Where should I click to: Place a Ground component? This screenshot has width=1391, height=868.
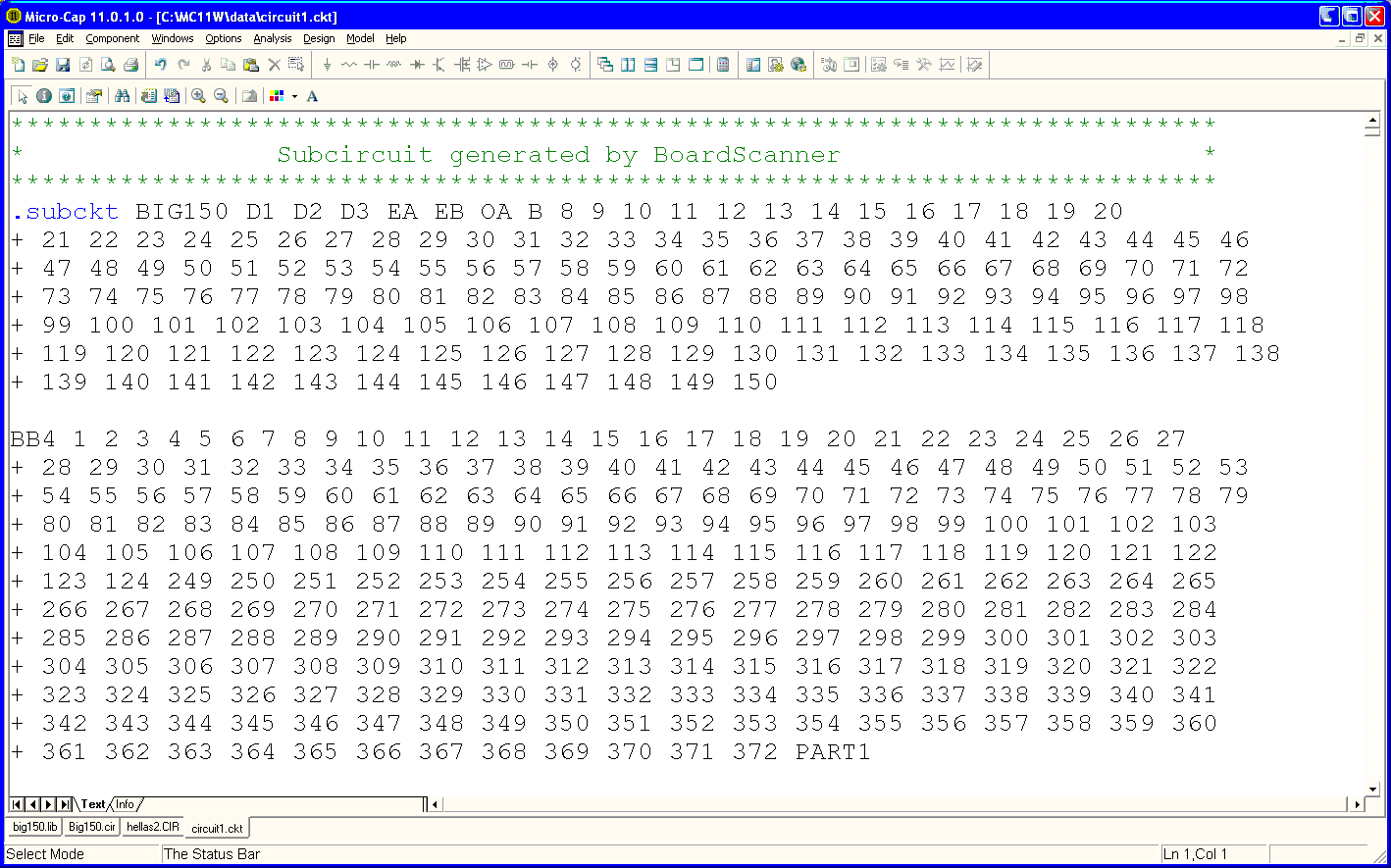pos(327,65)
